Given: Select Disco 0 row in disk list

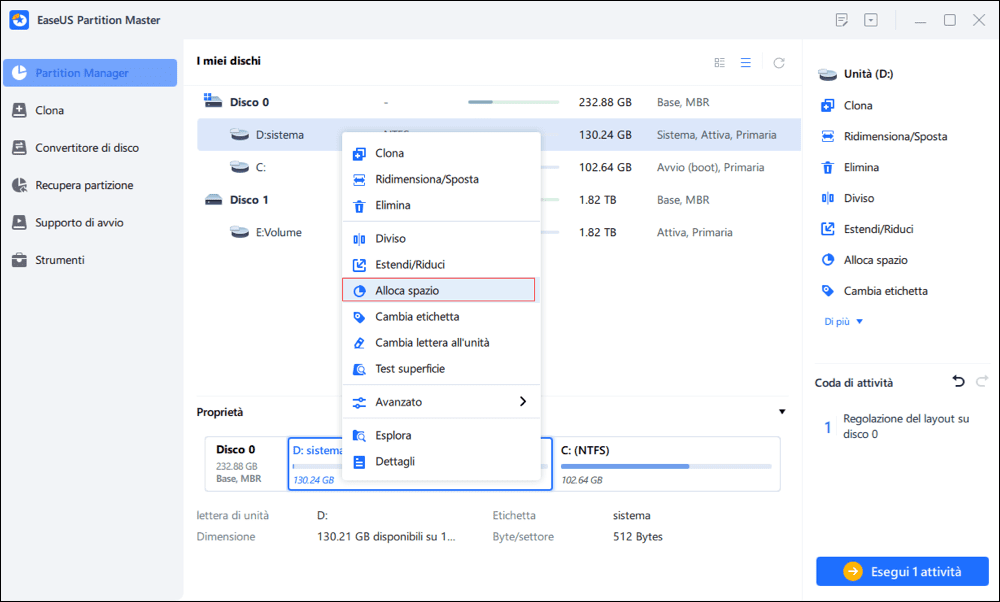Looking at the screenshot, I should 499,102.
